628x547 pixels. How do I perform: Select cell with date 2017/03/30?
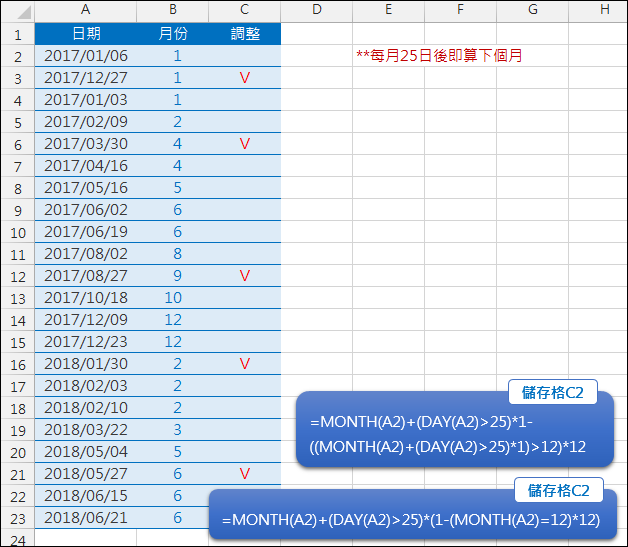86,144
